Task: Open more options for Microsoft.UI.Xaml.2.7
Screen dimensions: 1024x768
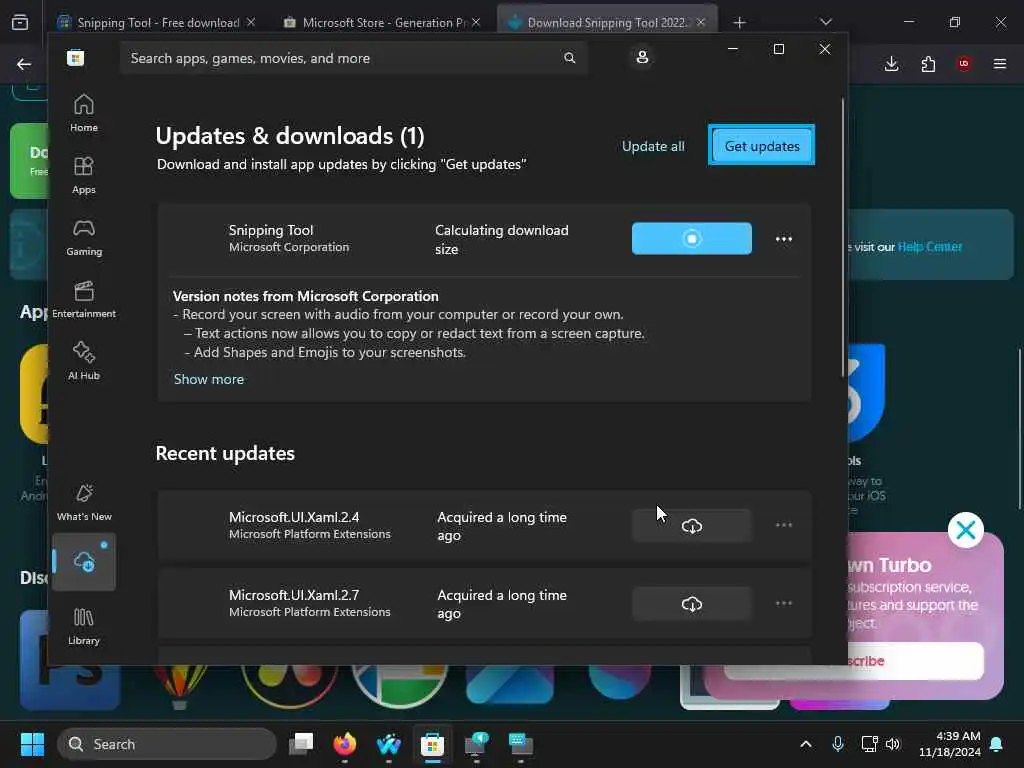Action: pyautogui.click(x=784, y=603)
